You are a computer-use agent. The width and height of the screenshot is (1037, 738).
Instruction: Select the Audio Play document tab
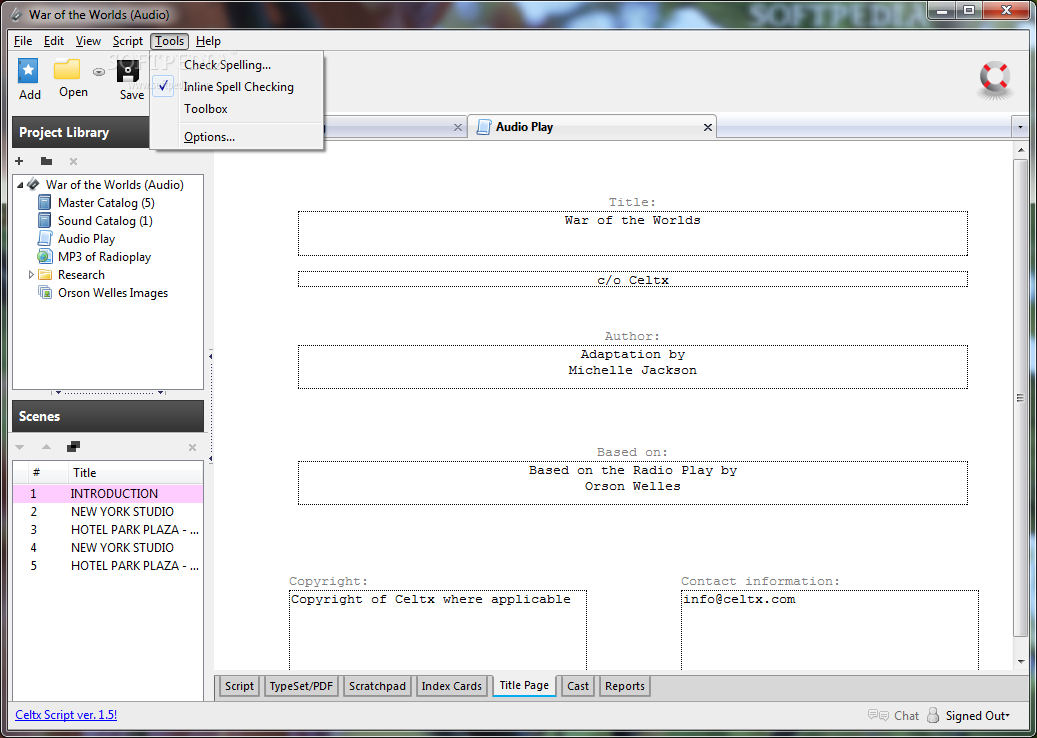point(592,126)
